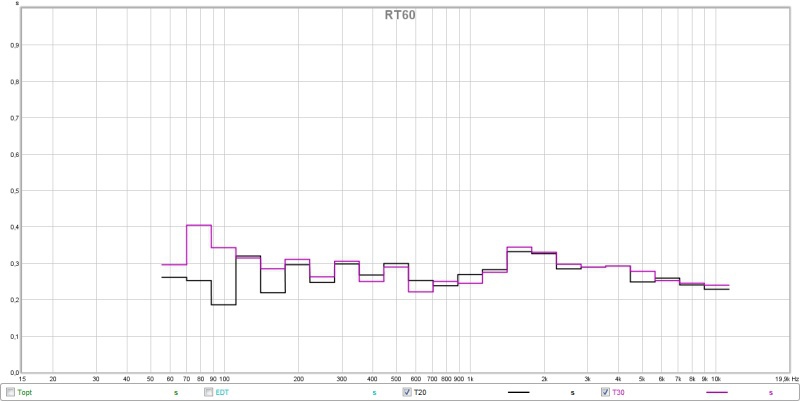The height and width of the screenshot is (402, 800).
Task: Click the 0.9 label on vertical axis
Action: [15, 45]
